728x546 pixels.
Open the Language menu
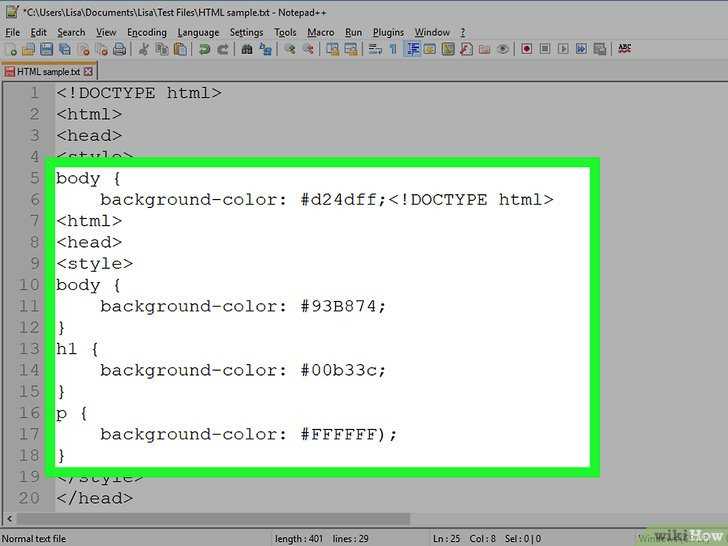(x=198, y=32)
